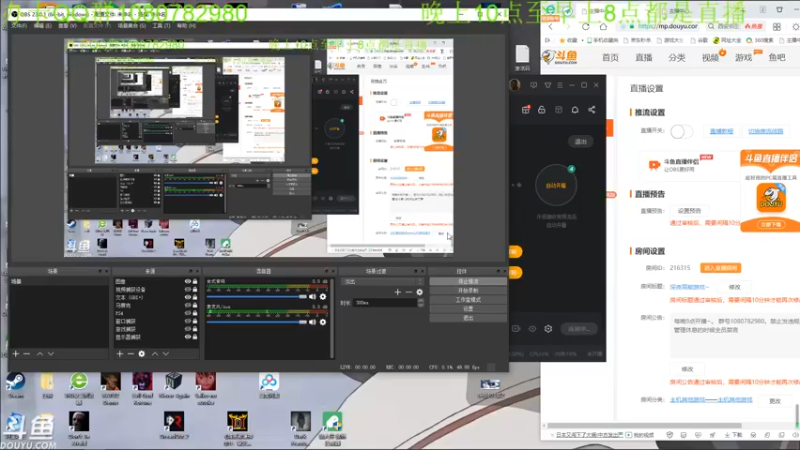Screen dimensions: 800x450
Task: Open desktop audio gear settings in the mixer
Action: click(322, 296)
